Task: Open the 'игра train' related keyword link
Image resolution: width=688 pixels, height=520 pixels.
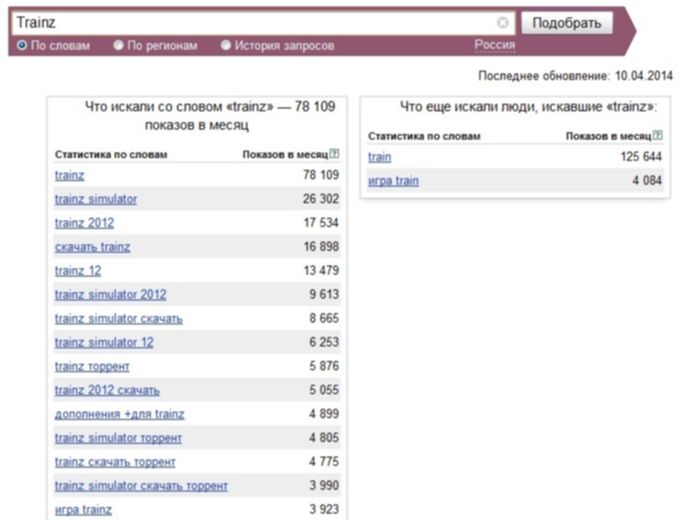Action: coord(393,181)
